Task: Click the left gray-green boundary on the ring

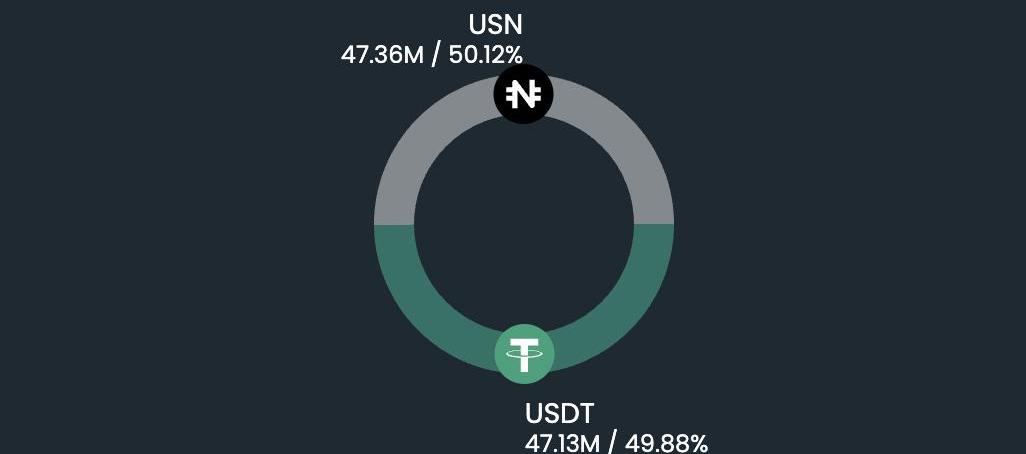Action: [x=394, y=224]
